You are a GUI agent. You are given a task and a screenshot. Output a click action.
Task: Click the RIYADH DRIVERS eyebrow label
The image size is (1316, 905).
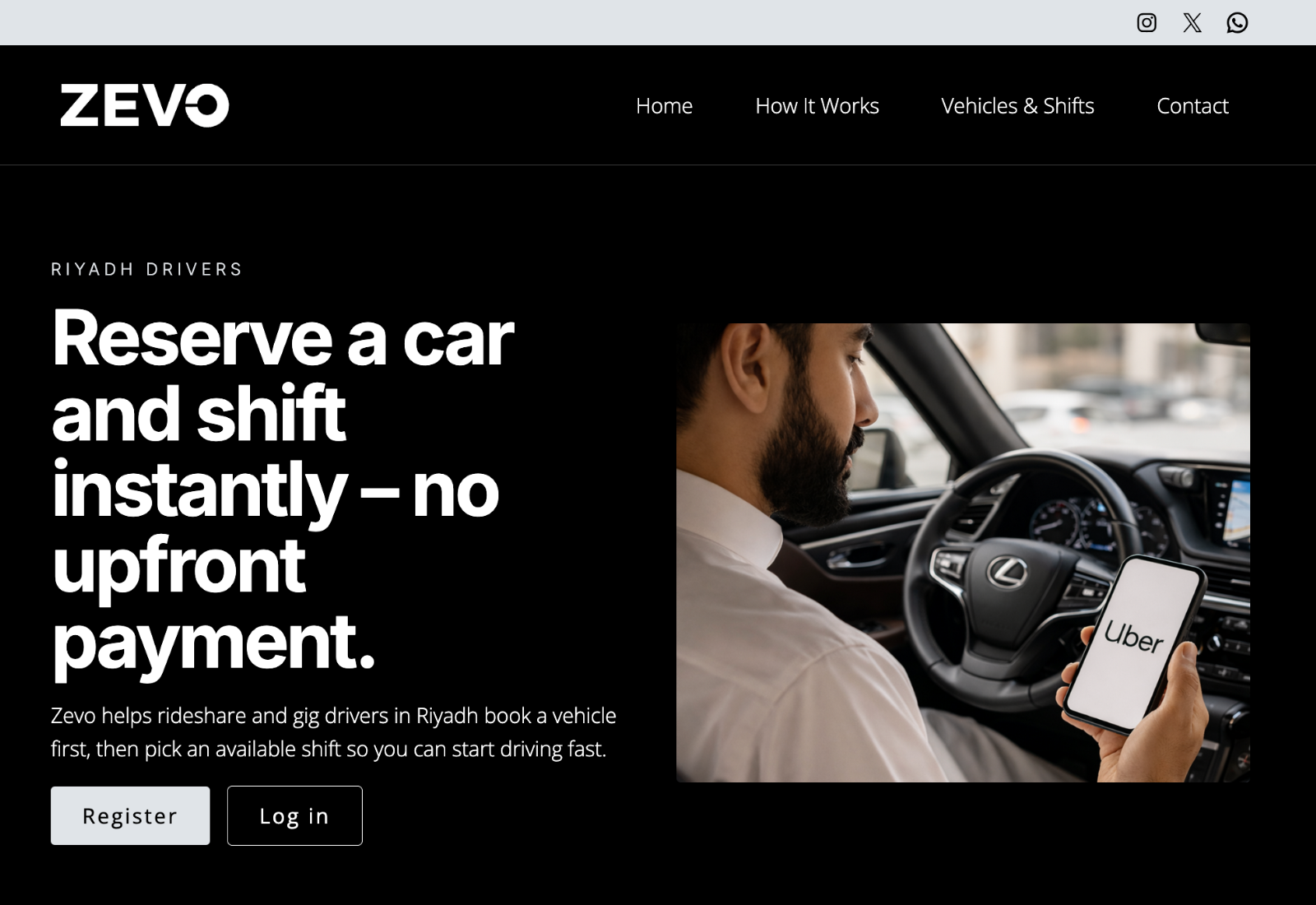pyautogui.click(x=146, y=269)
